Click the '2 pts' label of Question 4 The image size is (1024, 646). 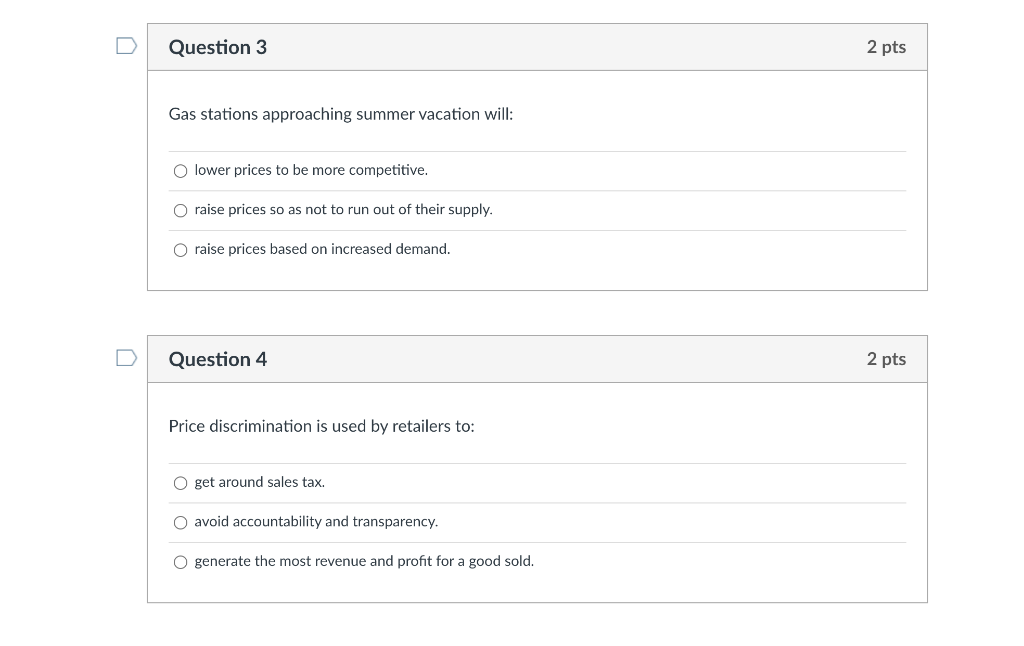[886, 359]
